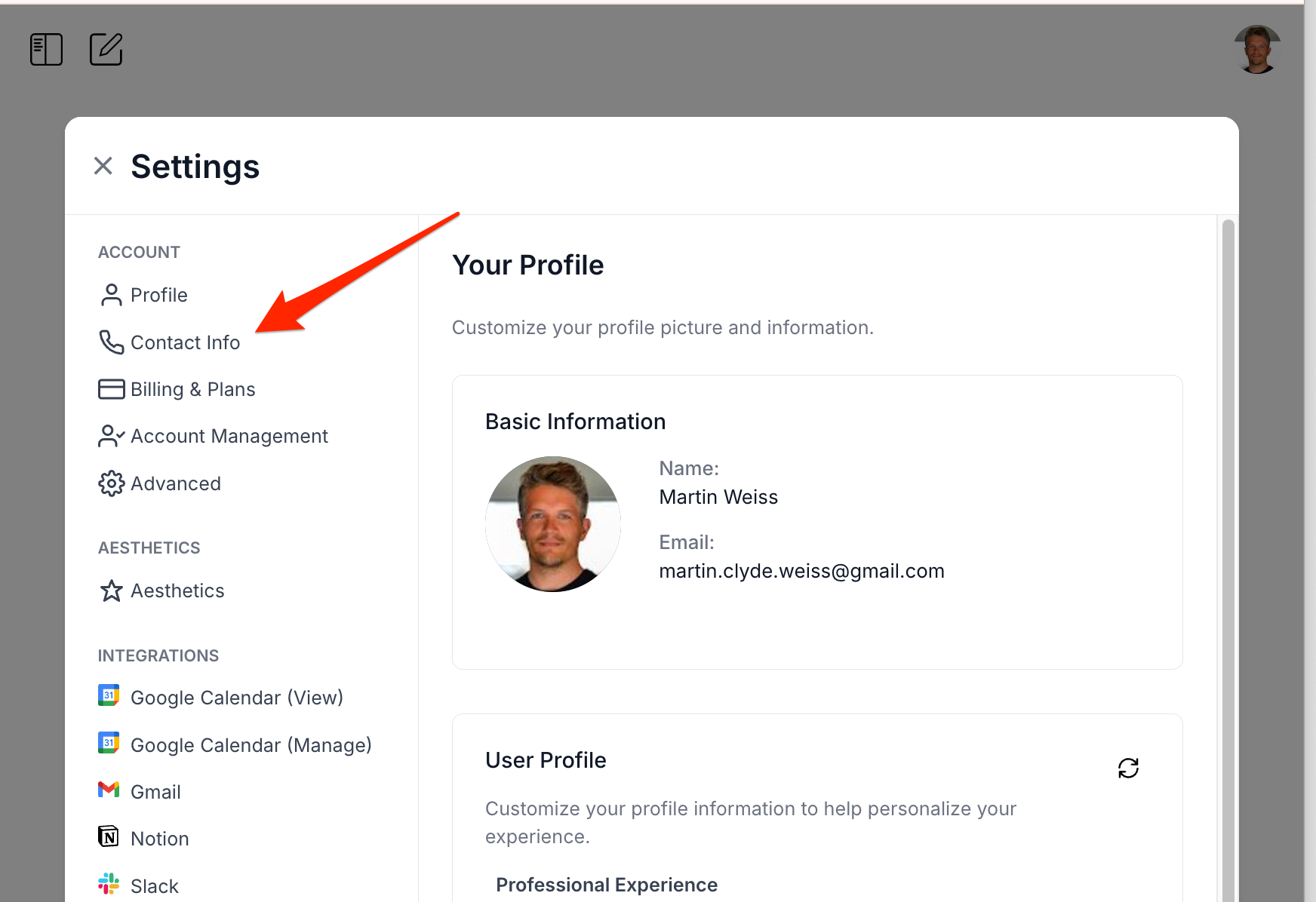Click the Gmail integration icon

[x=109, y=790]
